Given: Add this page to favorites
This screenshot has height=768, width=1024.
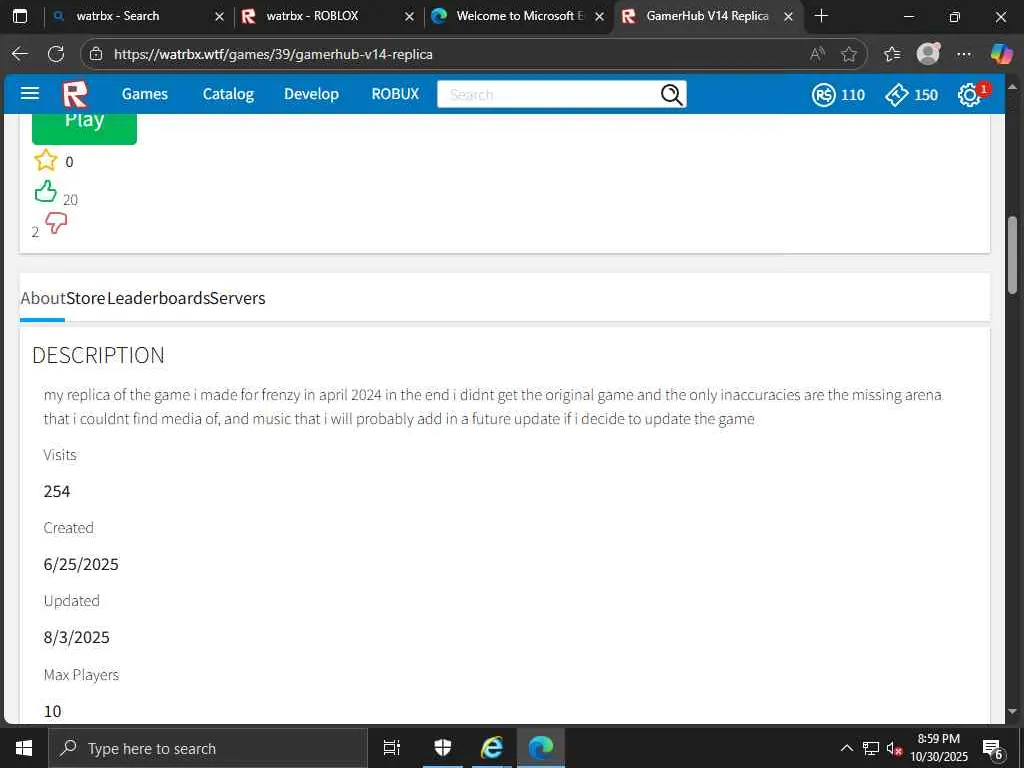Looking at the screenshot, I should point(849,54).
